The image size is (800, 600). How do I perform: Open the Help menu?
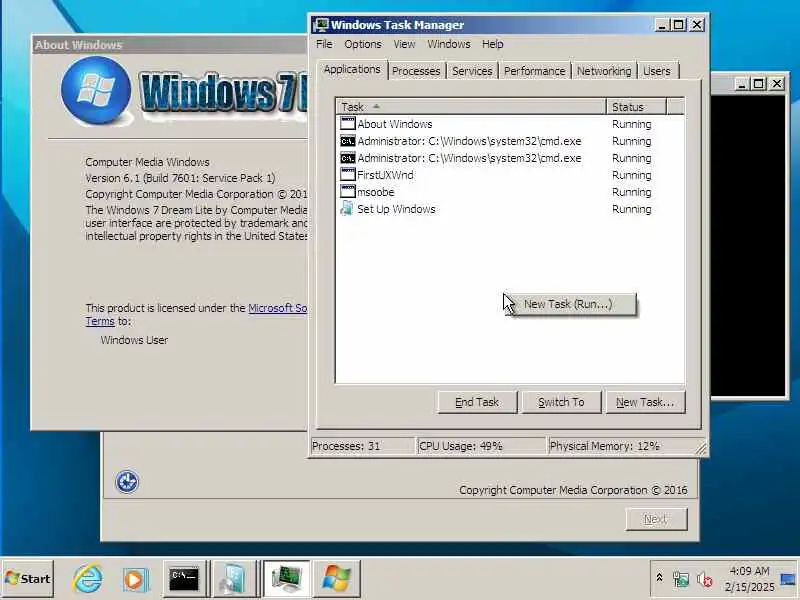492,44
